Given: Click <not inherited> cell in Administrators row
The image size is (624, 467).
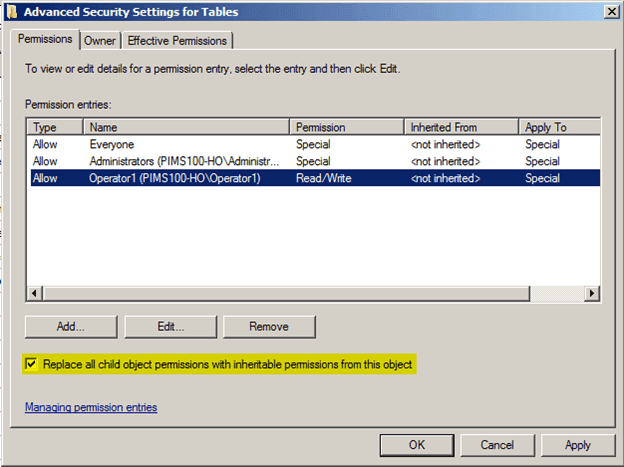Looking at the screenshot, I should pyautogui.click(x=445, y=161).
